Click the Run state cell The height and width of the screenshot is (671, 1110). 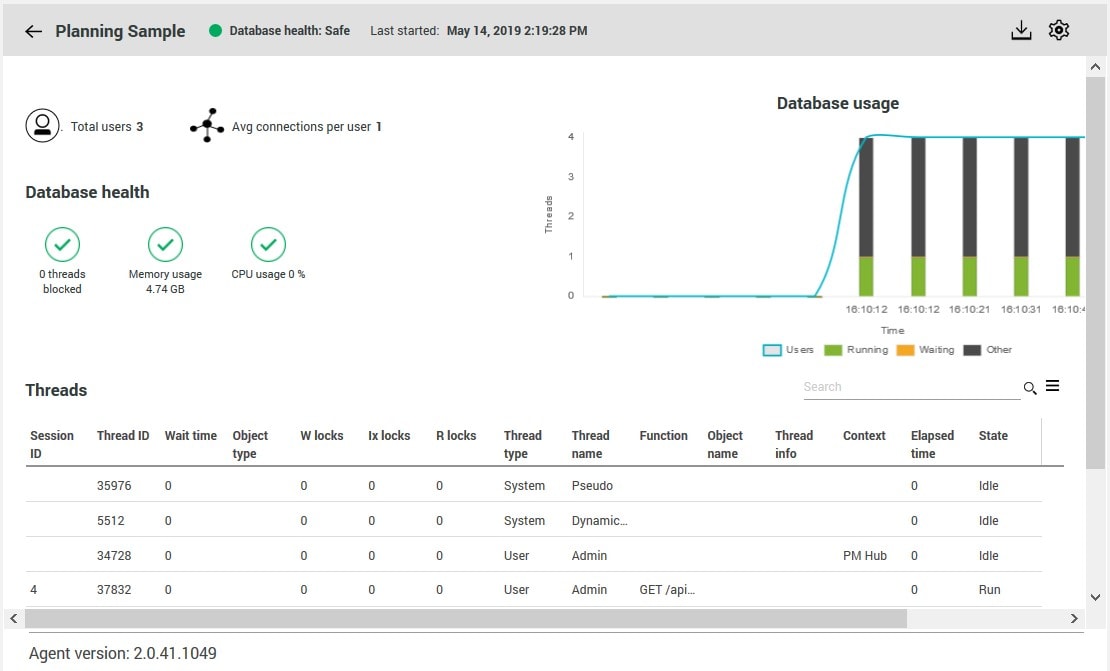(990, 590)
